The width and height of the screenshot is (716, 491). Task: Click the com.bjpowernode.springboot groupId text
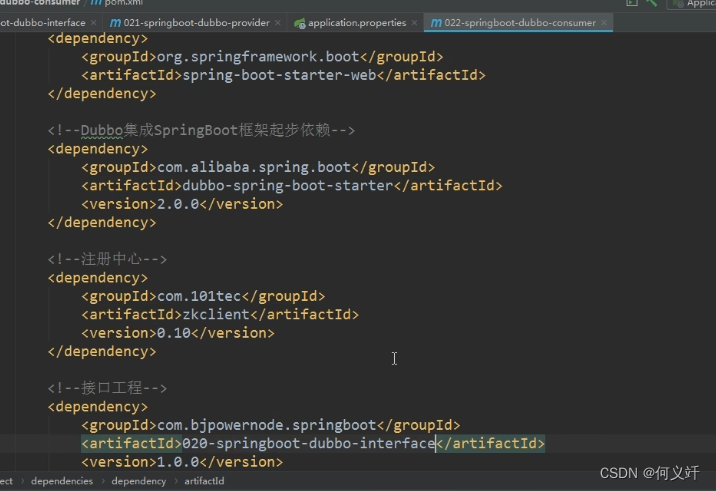pyautogui.click(x=267, y=425)
